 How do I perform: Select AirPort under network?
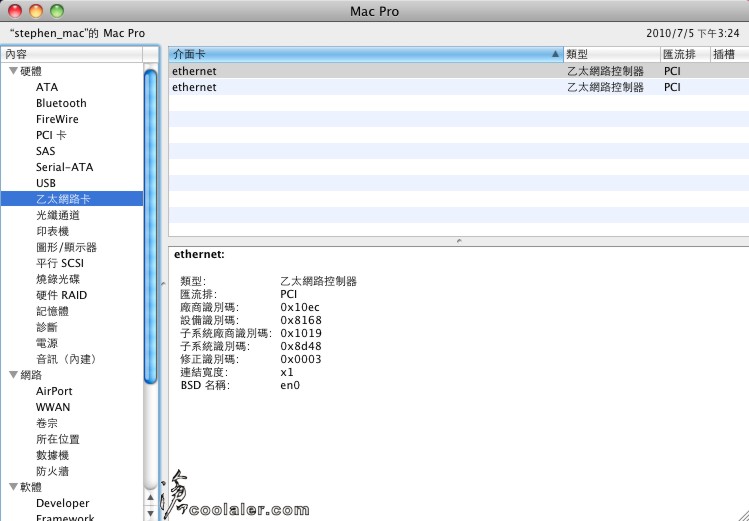pyautogui.click(x=54, y=391)
